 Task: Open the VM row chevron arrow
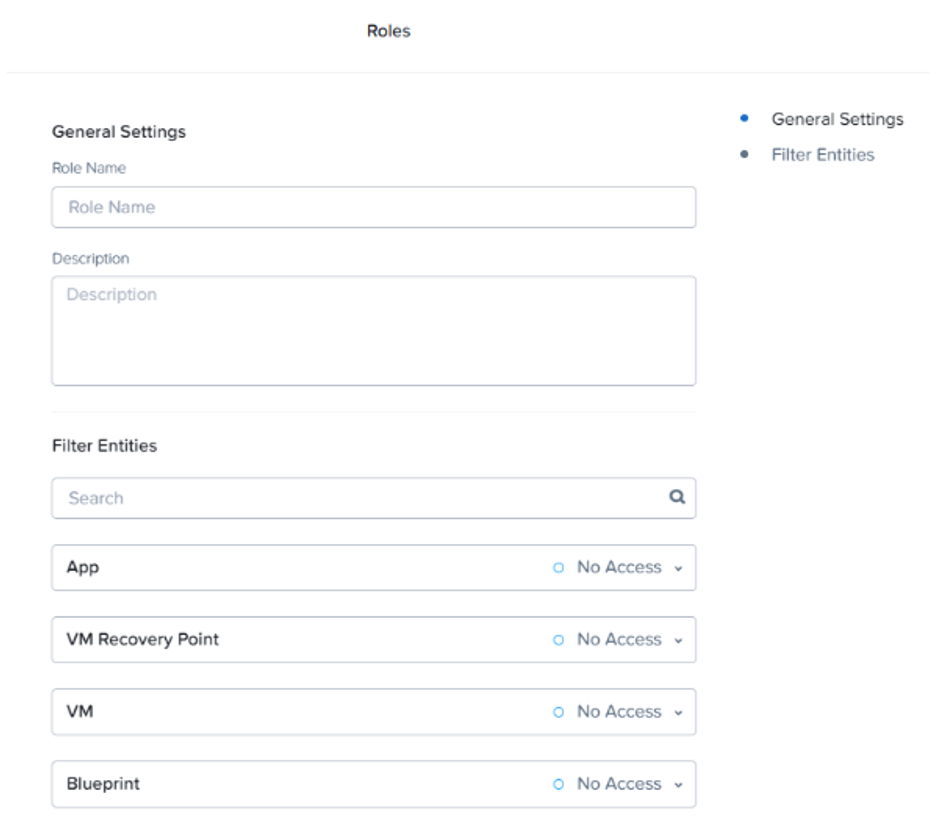679,713
